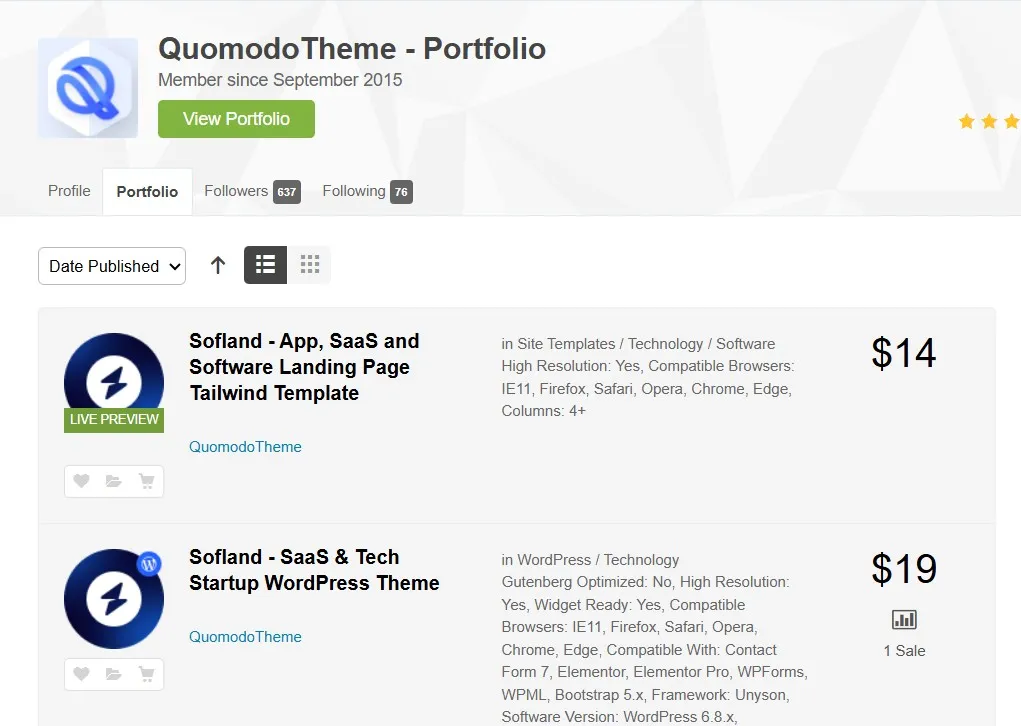Click Live Preview on Sofland template thumbnail
This screenshot has height=726, width=1021.
[114, 419]
